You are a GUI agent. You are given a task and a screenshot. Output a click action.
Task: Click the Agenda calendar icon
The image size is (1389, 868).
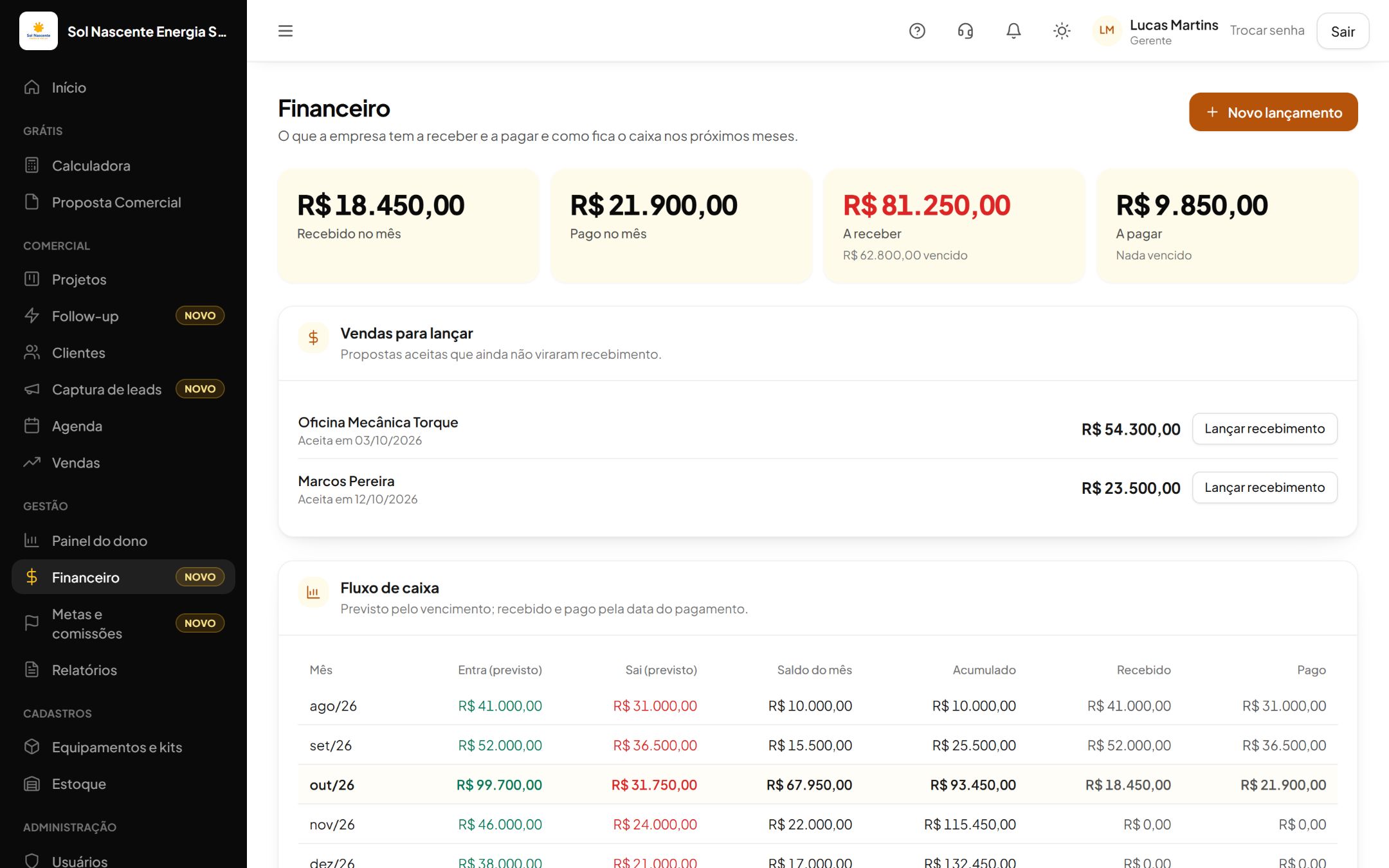pos(32,426)
